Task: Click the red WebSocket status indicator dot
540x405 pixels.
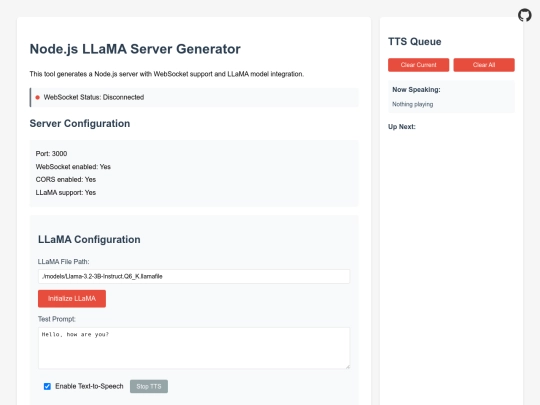Action: point(38,97)
